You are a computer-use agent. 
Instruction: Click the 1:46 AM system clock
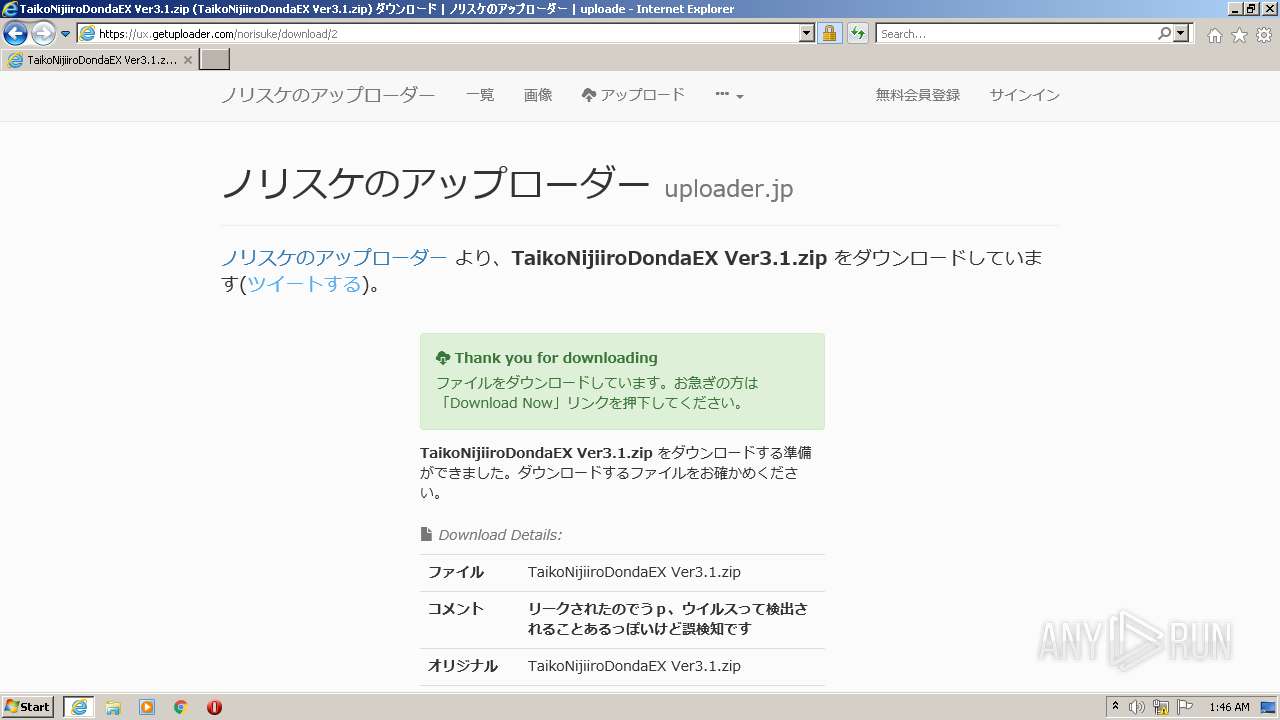(1229, 707)
